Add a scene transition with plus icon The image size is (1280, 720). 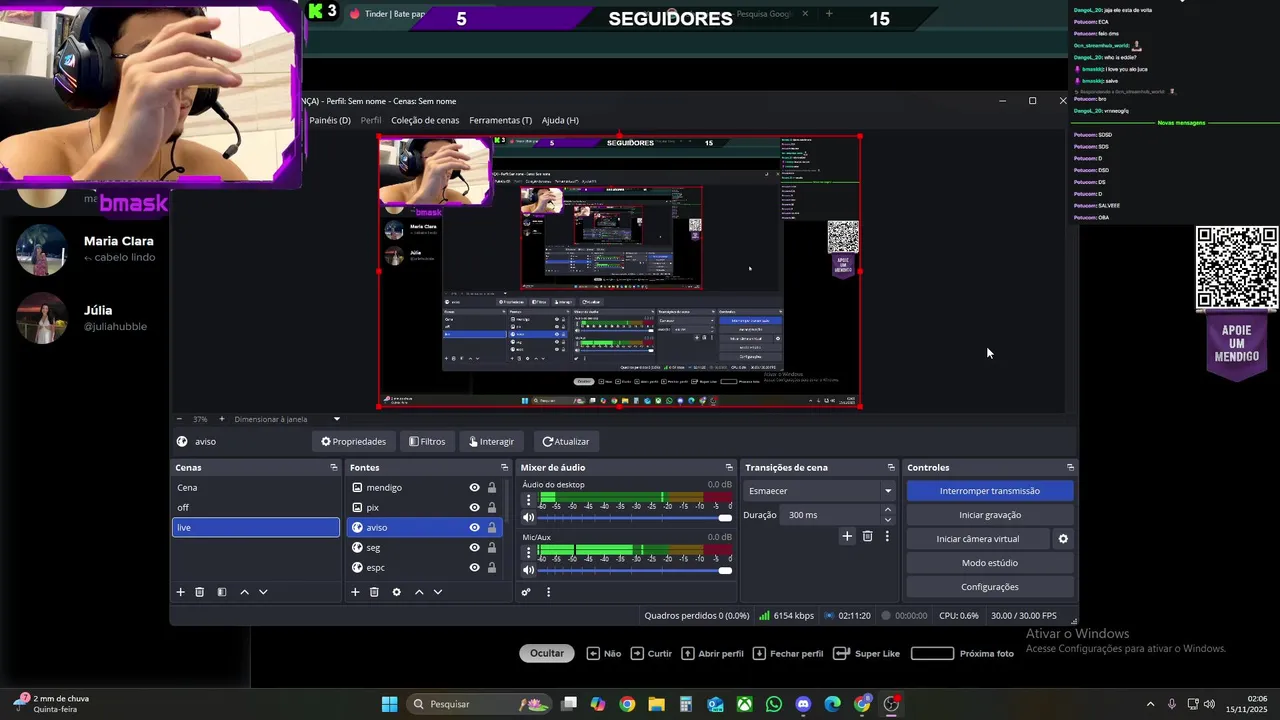[847, 537]
